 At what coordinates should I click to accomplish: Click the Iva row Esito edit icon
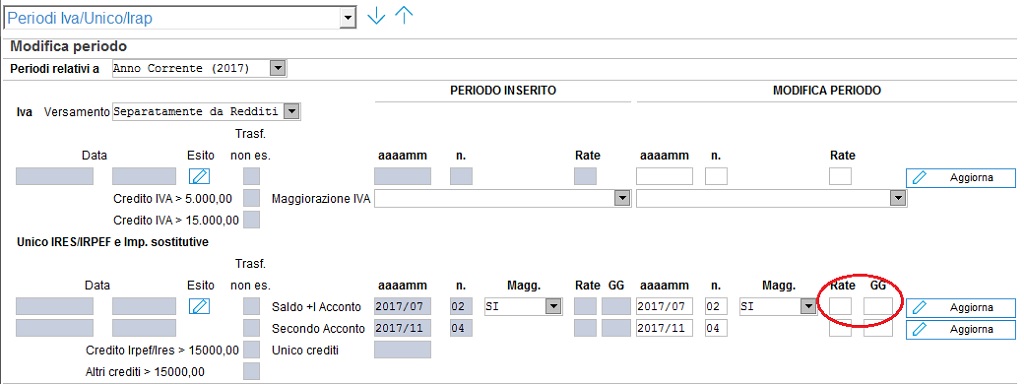coord(200,176)
